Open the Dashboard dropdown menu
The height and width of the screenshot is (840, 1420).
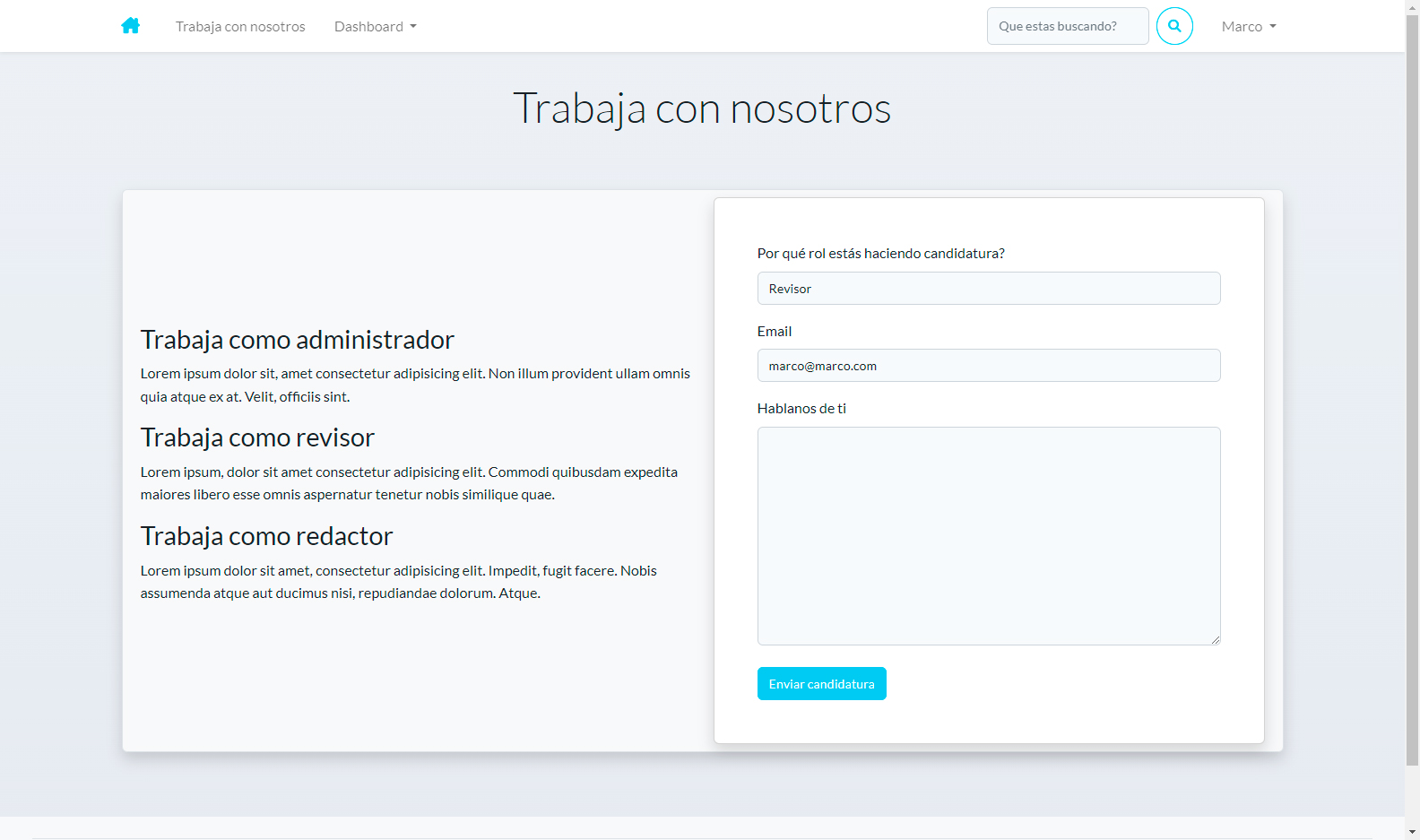(375, 27)
